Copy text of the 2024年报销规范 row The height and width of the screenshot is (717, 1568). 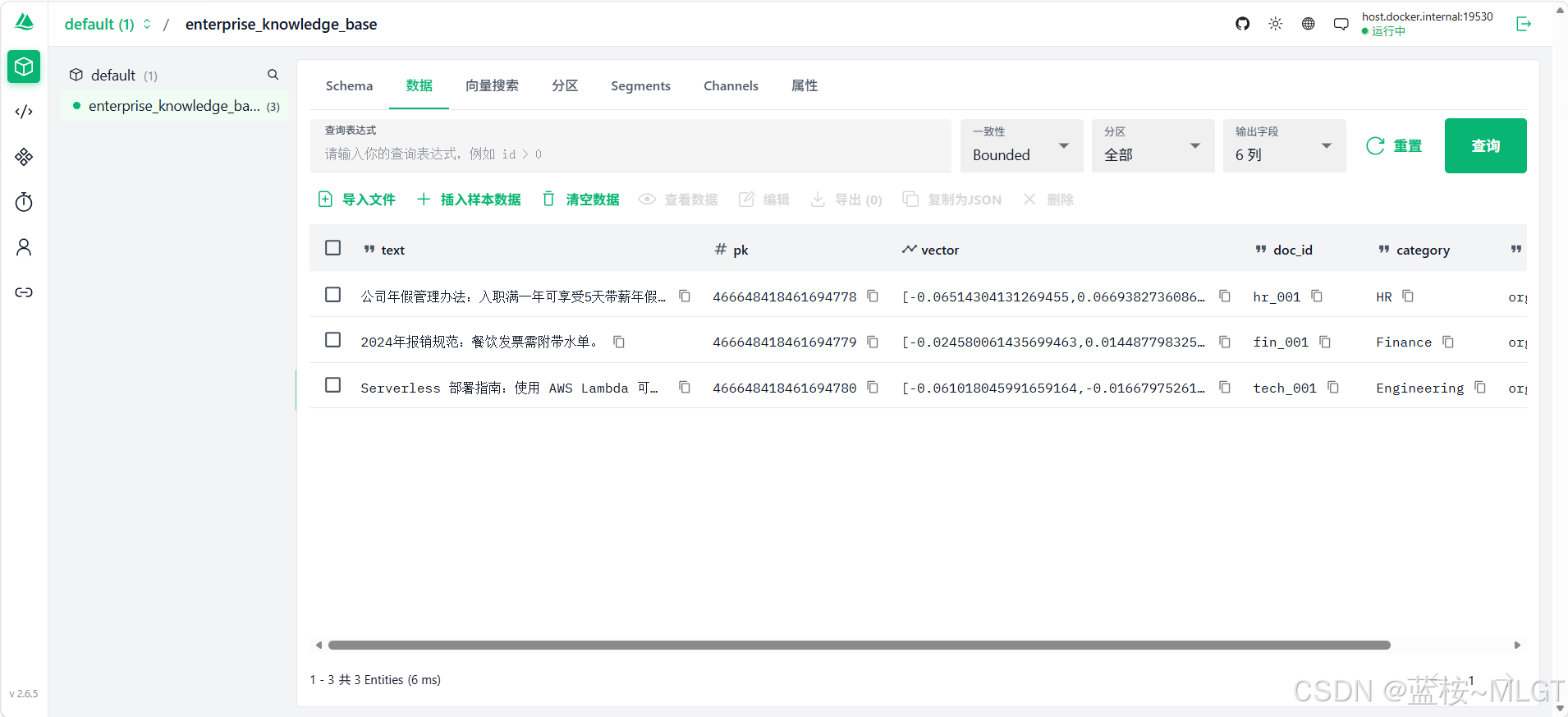pos(619,342)
